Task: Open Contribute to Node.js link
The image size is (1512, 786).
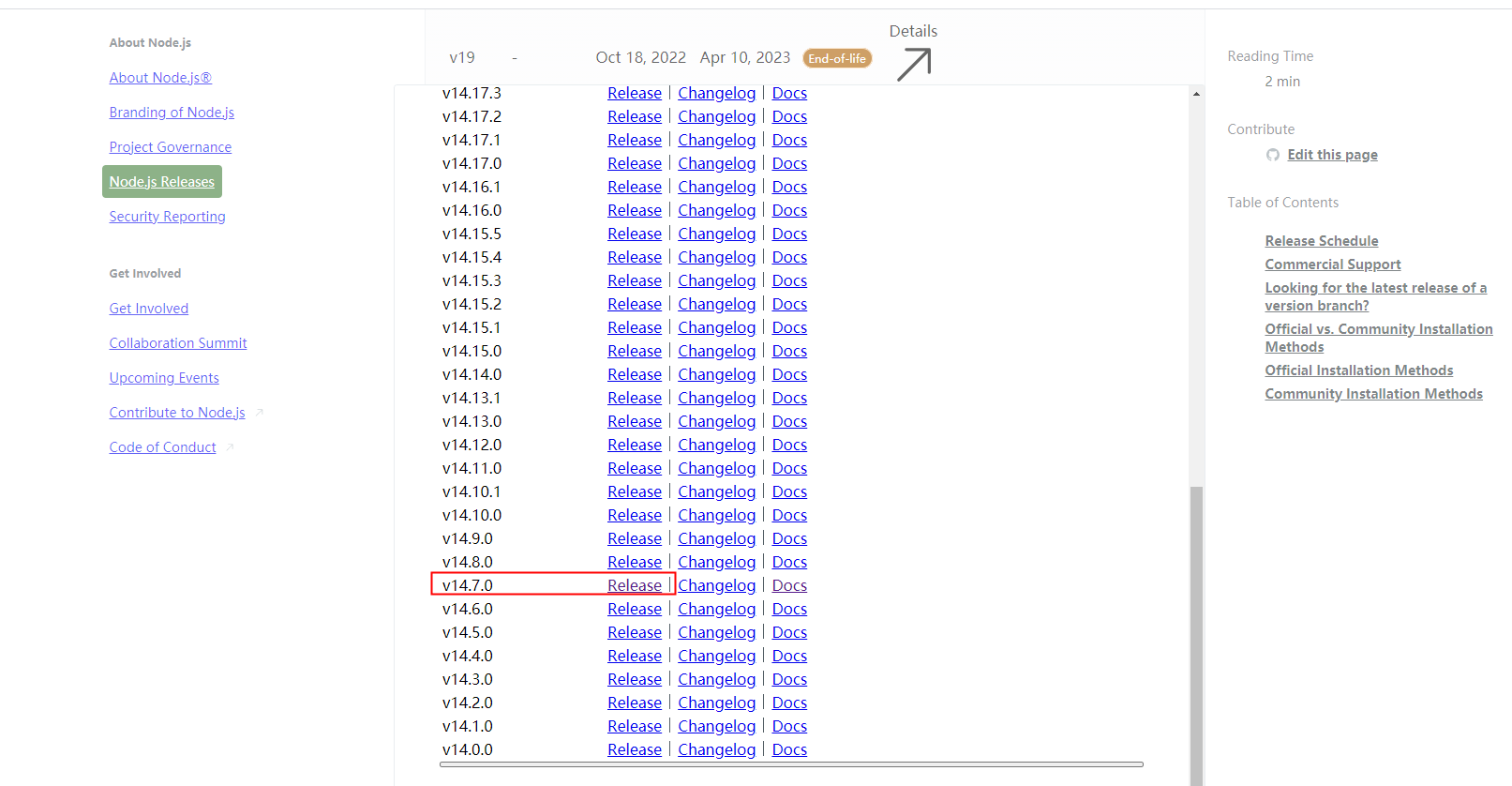Action: (177, 413)
